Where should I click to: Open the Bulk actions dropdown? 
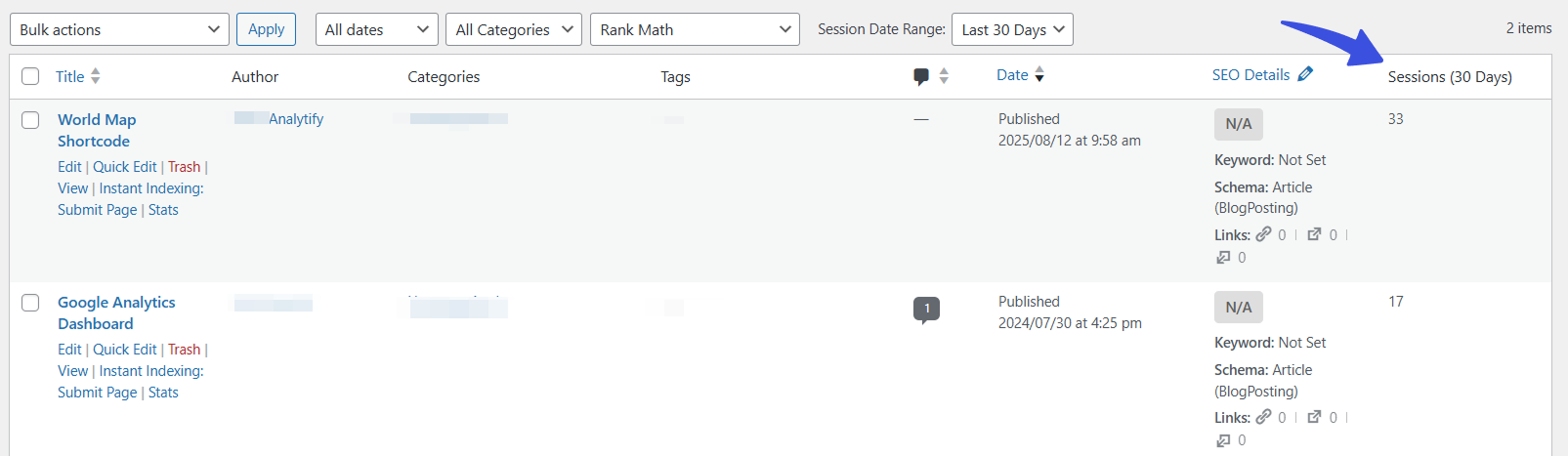[120, 29]
